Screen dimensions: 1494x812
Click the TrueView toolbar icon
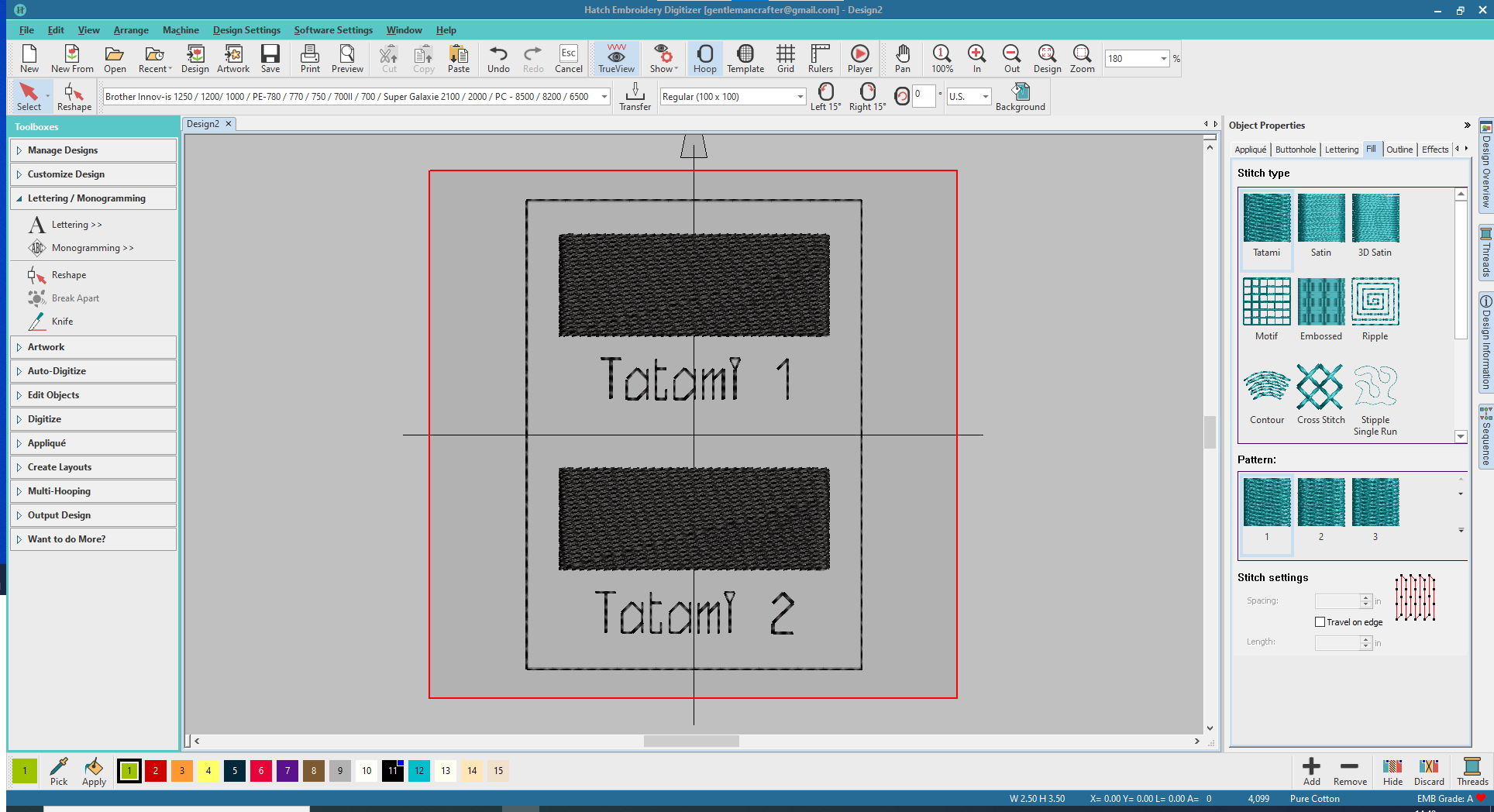(x=616, y=58)
